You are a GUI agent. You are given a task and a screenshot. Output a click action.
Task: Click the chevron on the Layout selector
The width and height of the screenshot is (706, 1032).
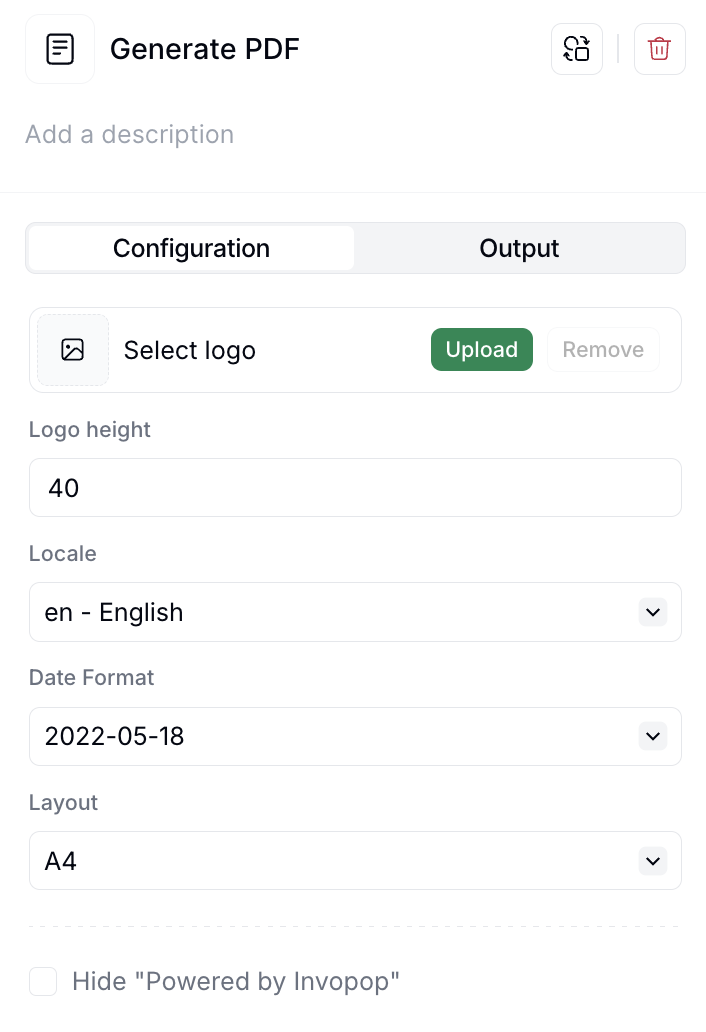pos(653,861)
